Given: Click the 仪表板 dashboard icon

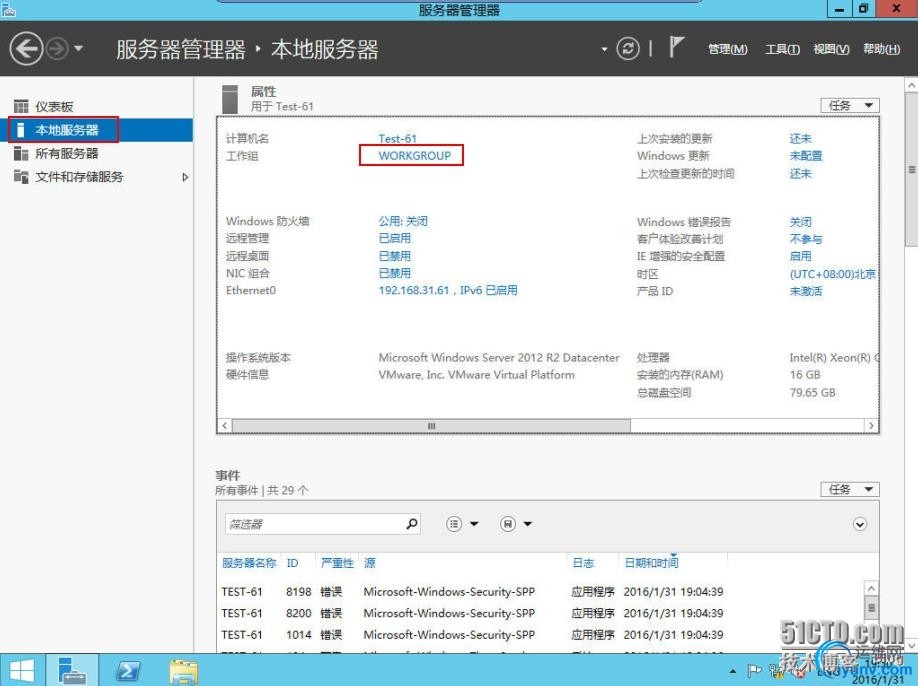Looking at the screenshot, I should pyautogui.click(x=21, y=107).
